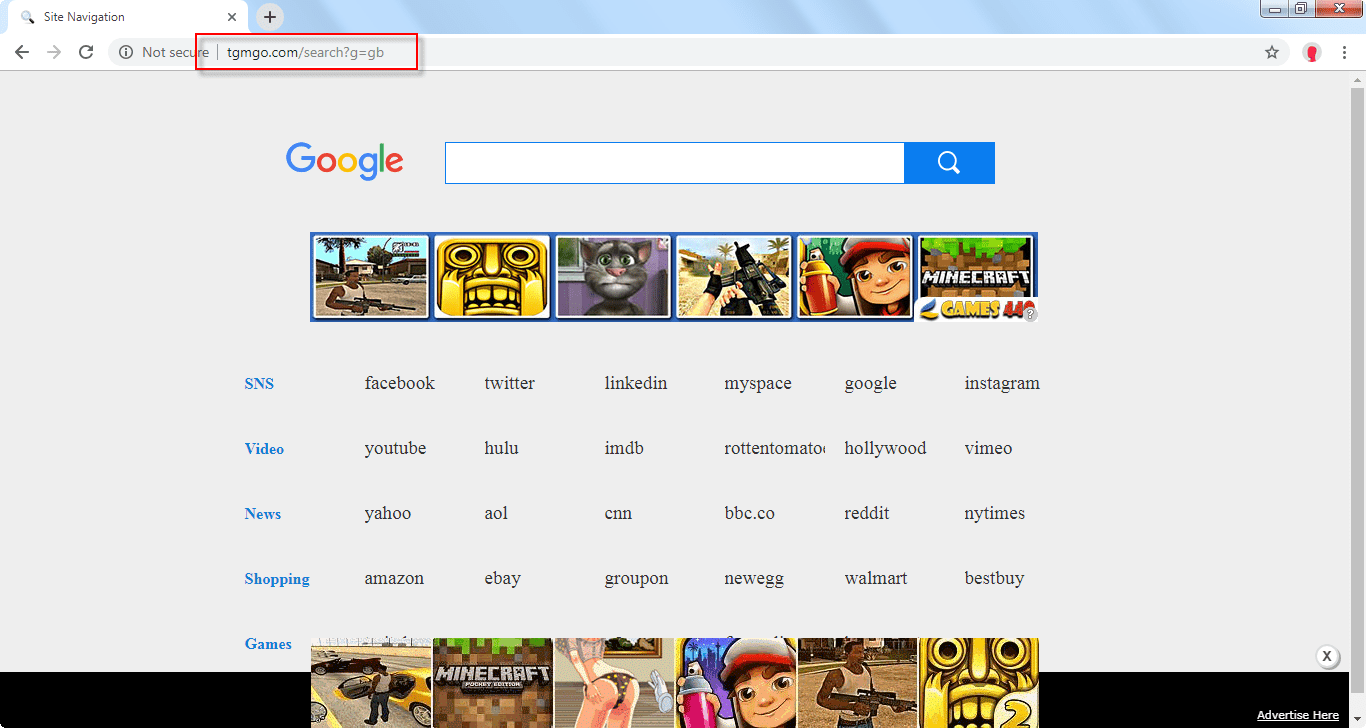
Task: Open the shooter gun banner game
Action: click(x=734, y=277)
